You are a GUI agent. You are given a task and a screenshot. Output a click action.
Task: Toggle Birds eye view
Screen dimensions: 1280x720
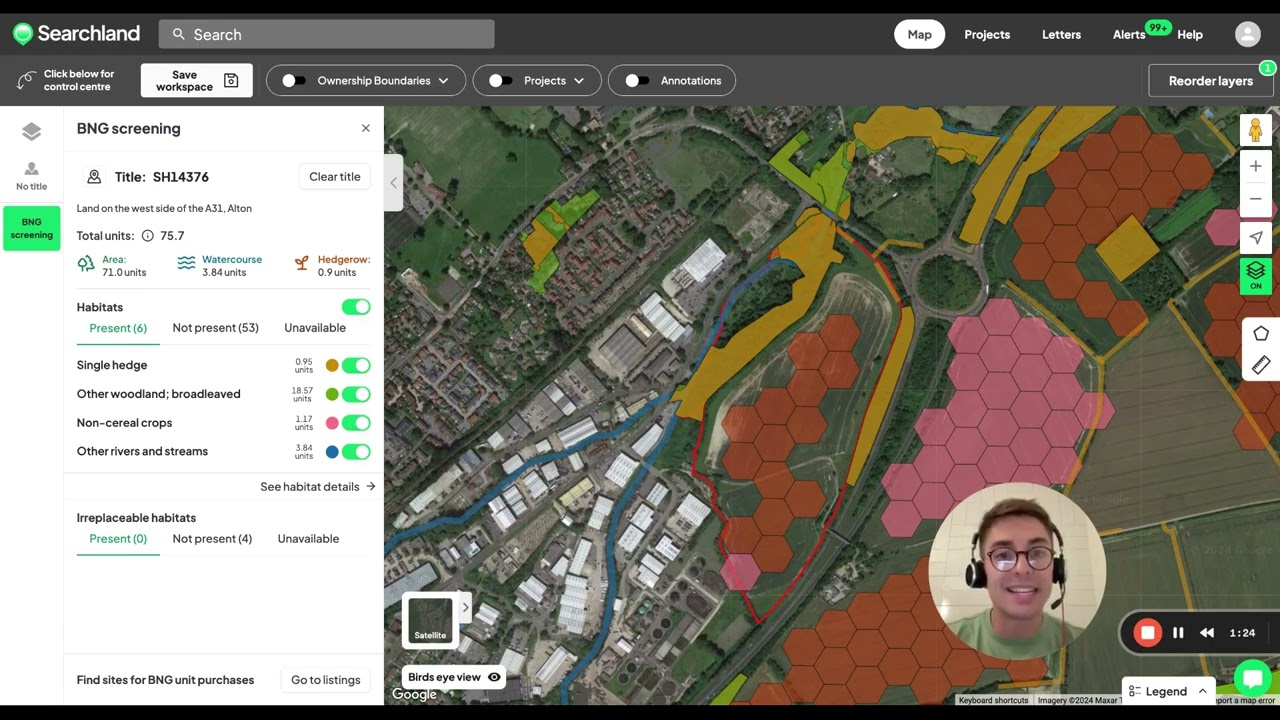pyautogui.click(x=454, y=677)
